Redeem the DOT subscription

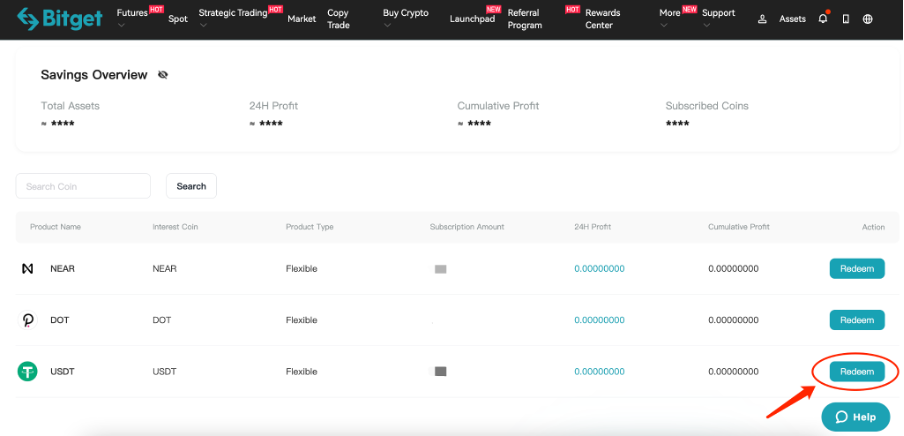pos(857,320)
